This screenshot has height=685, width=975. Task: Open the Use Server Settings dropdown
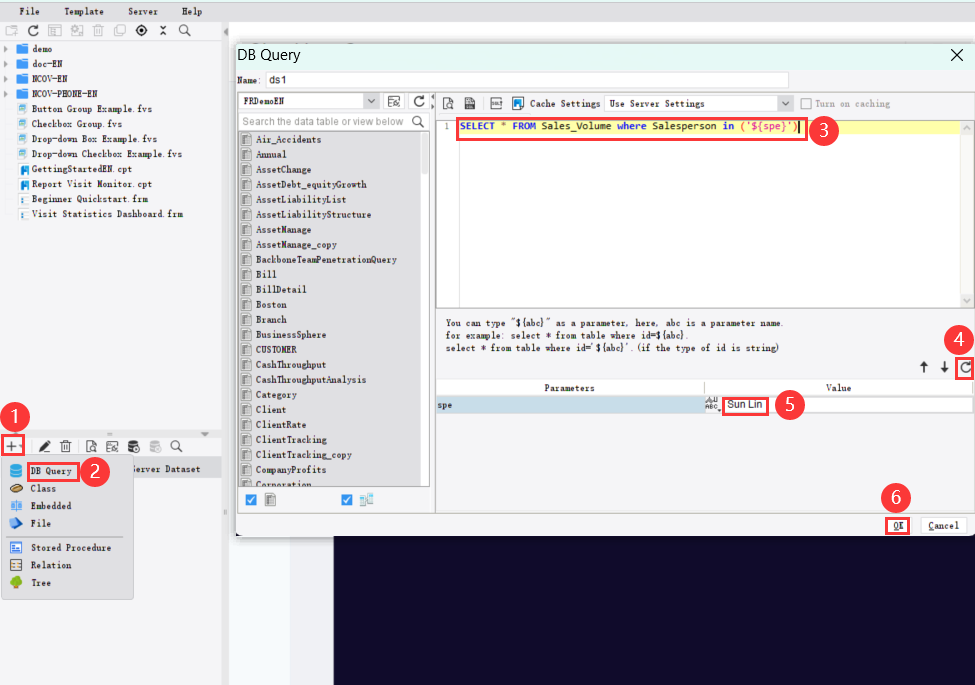784,103
